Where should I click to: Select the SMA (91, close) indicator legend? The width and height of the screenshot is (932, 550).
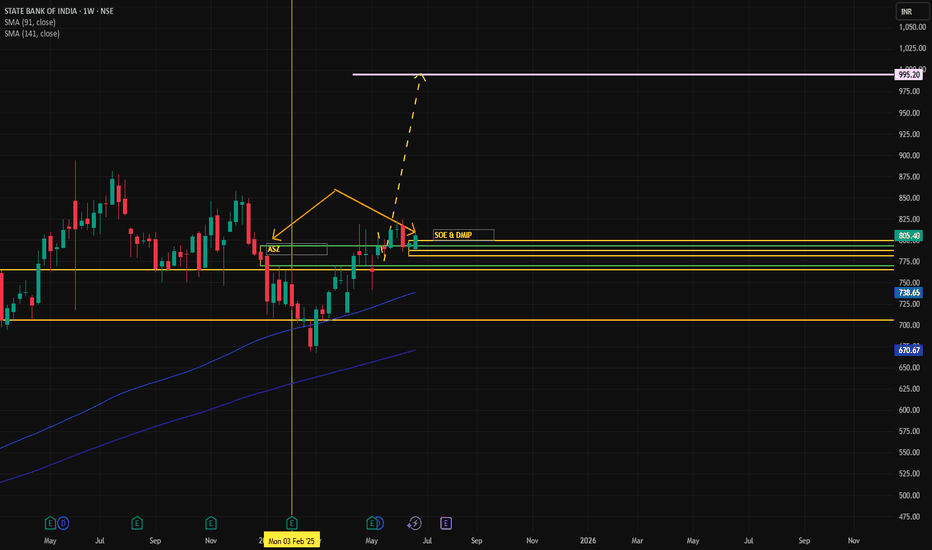click(30, 23)
